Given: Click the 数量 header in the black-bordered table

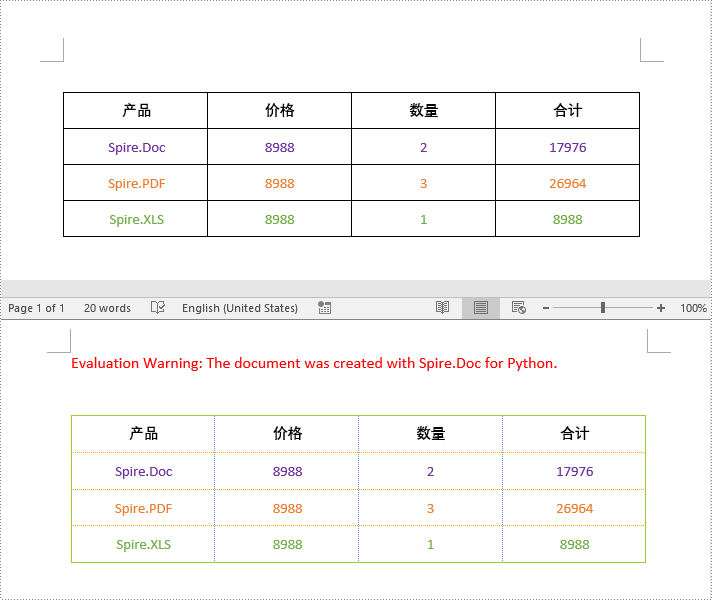Looking at the screenshot, I should coord(424,110).
